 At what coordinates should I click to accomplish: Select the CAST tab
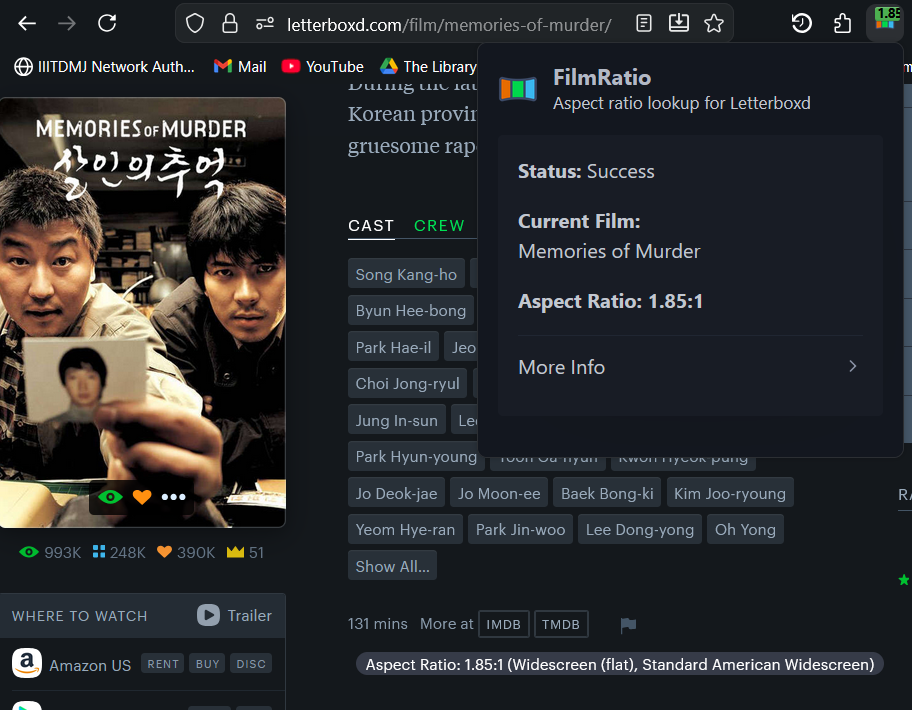(x=371, y=225)
